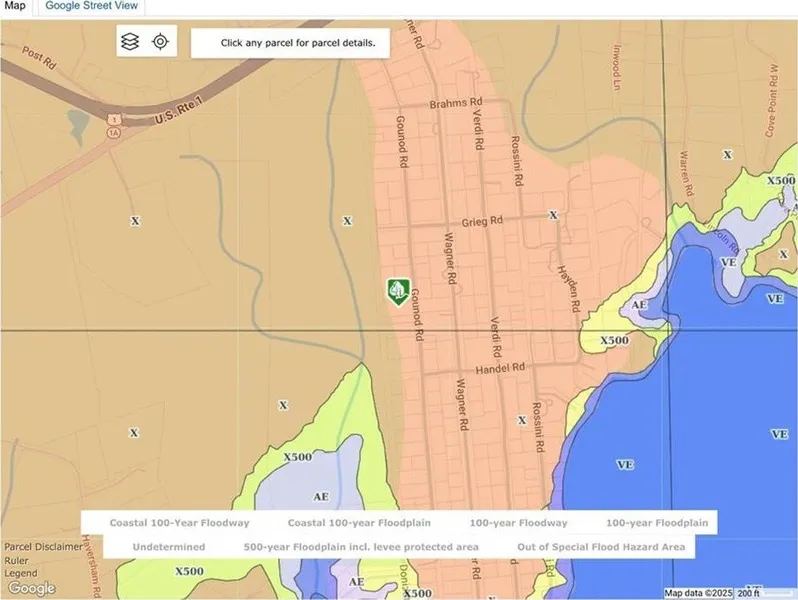Click the Google logo
Viewport: 798px width, 600px height.
point(31,588)
